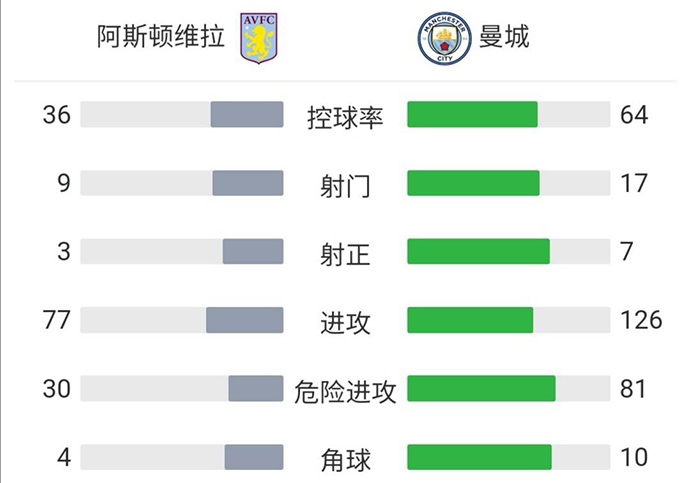This screenshot has height=483, width=690.
Task: Click Aston Villa's gray 射正 bar
Action: point(253,251)
